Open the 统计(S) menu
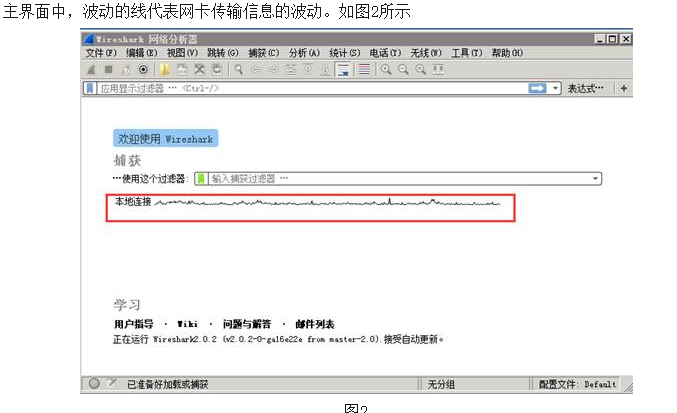 [345, 53]
